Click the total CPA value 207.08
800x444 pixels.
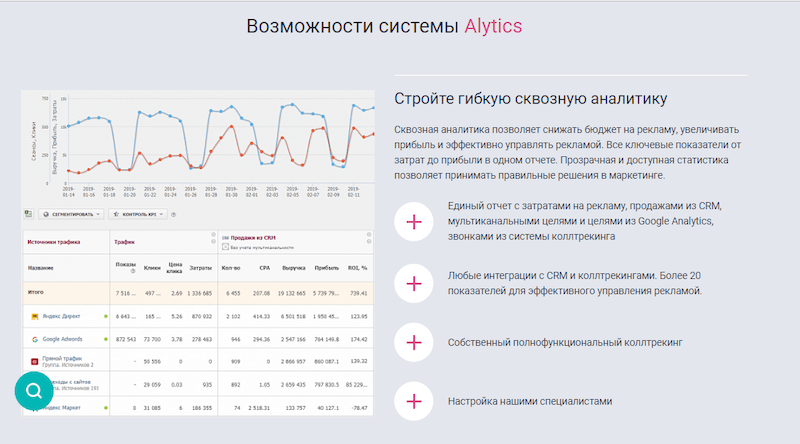click(x=261, y=293)
